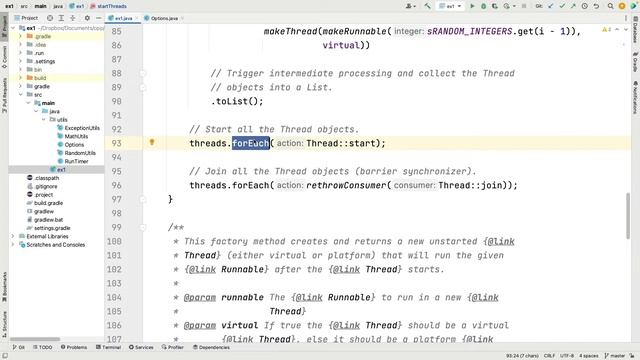This screenshot has height=360, width=640.
Task: Commit changes with the green checkmark
Action: [562, 6]
